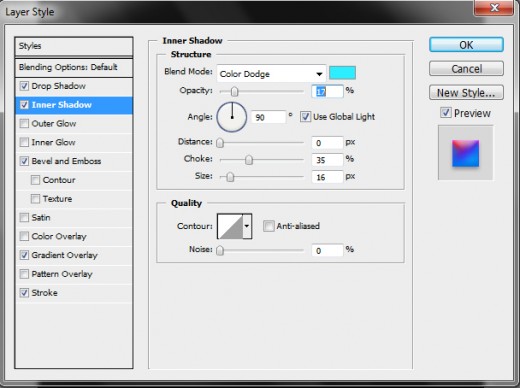The image size is (520, 388).
Task: Open the Styles list header
Action: [x=74, y=46]
